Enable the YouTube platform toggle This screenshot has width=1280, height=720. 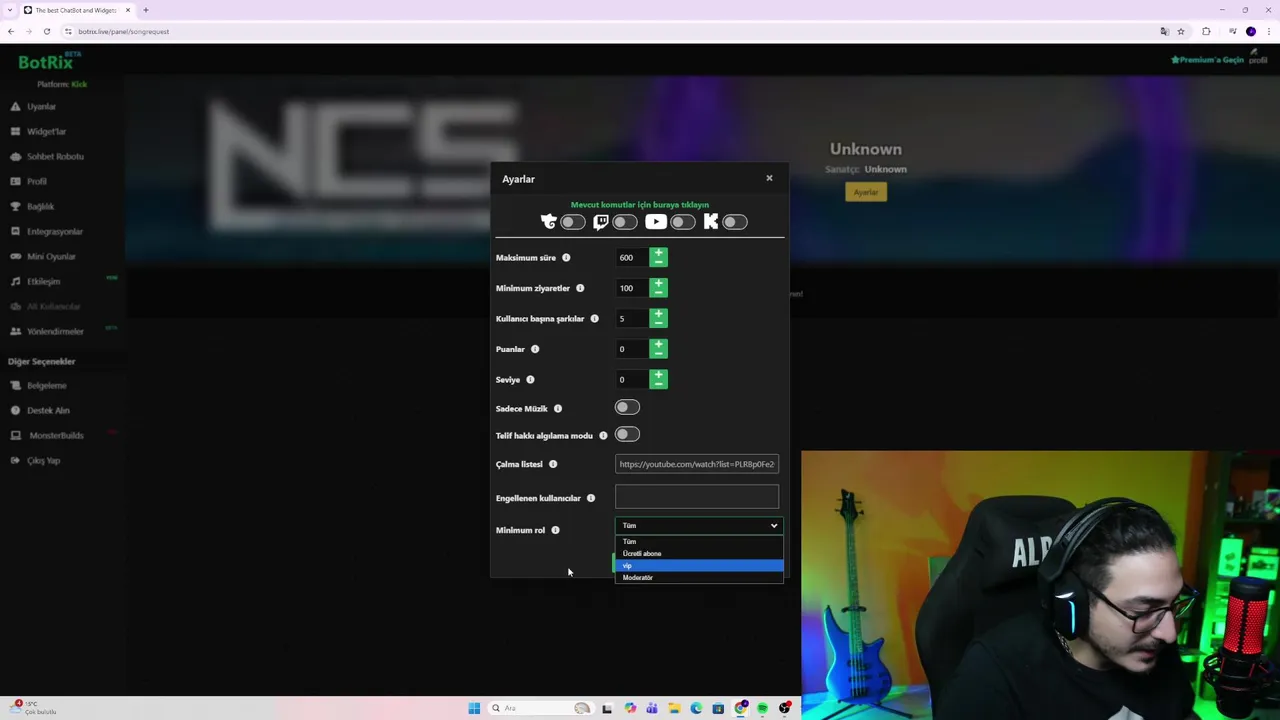(683, 222)
